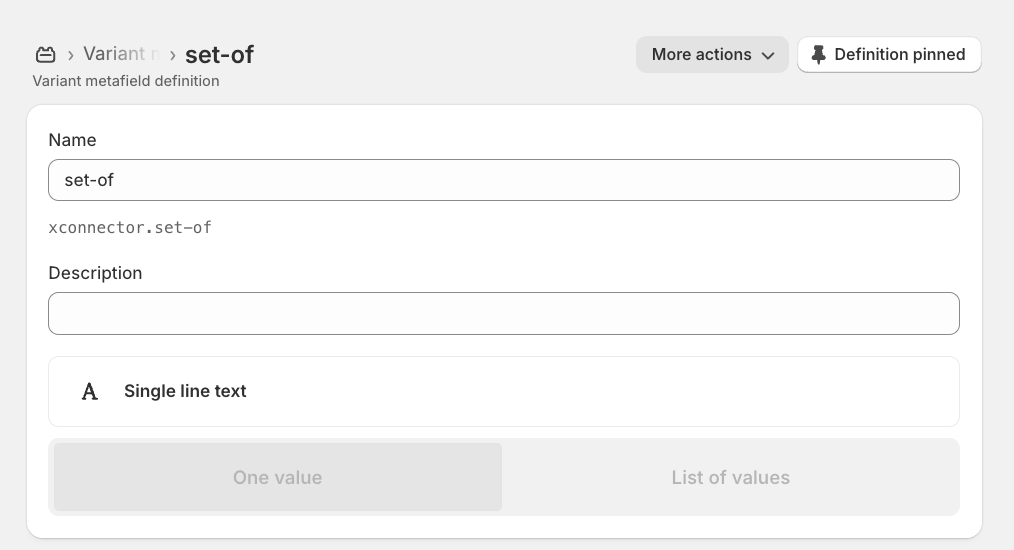Open the More actions menu

712,54
